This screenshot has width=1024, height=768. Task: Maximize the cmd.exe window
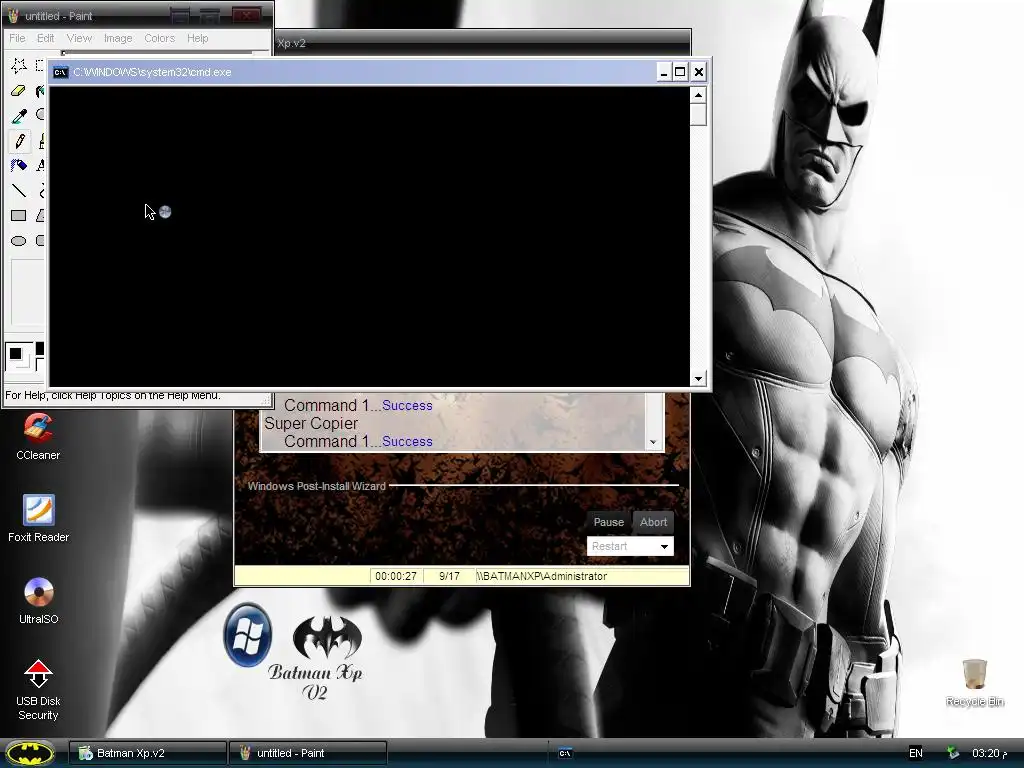pos(680,72)
